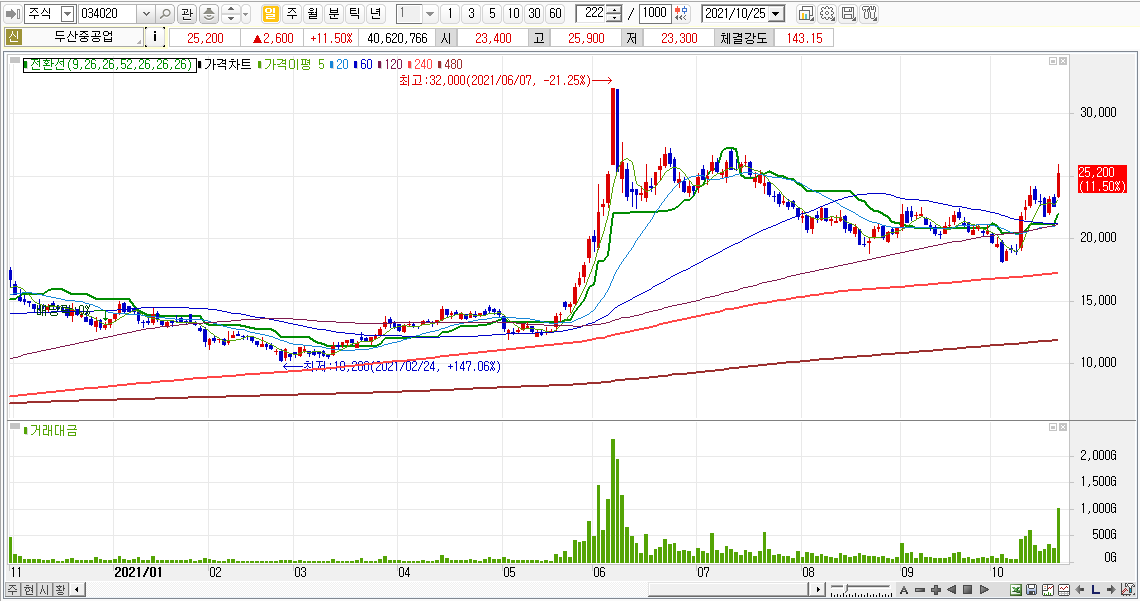Select the 주 (weekly) period toggle
1140x601 pixels.
292,13
